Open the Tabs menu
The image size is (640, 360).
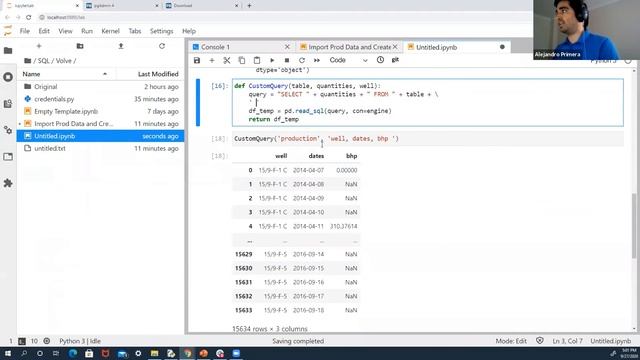[135, 31]
